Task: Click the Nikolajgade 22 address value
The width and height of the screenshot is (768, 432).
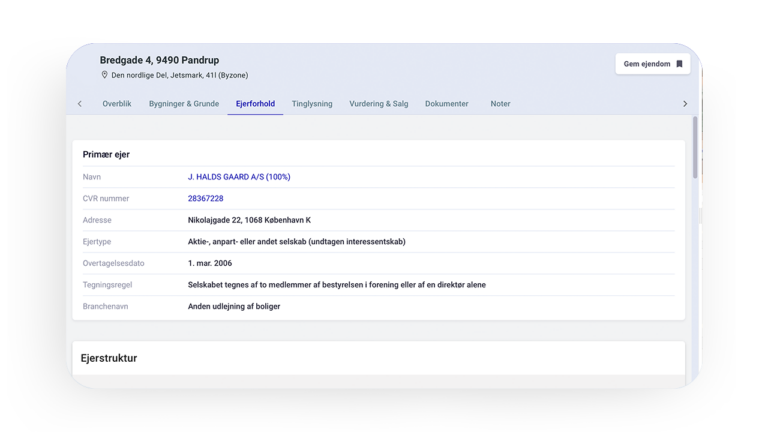Action: click(x=250, y=220)
